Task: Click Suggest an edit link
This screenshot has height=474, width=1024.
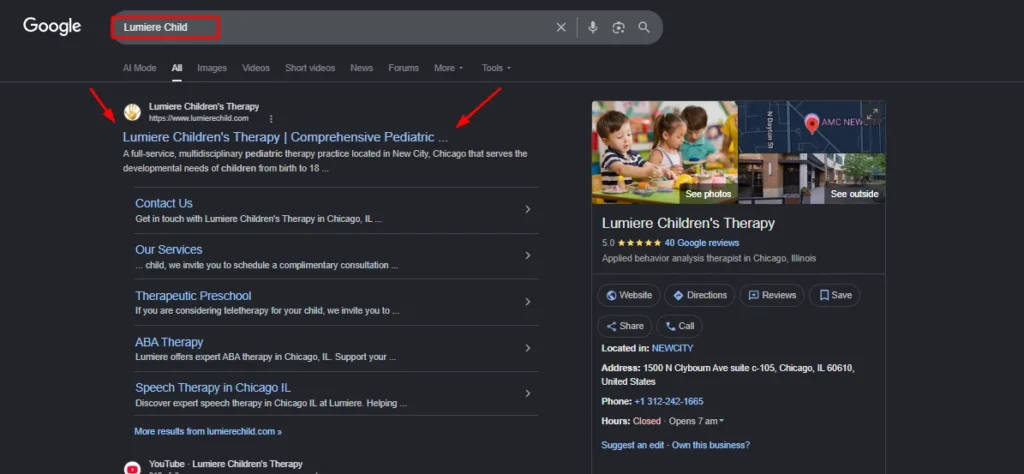Action: 632,445
